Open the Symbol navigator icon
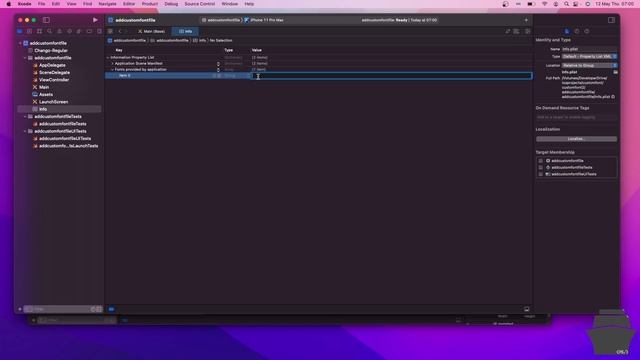The width and height of the screenshot is (640, 360). point(40,31)
